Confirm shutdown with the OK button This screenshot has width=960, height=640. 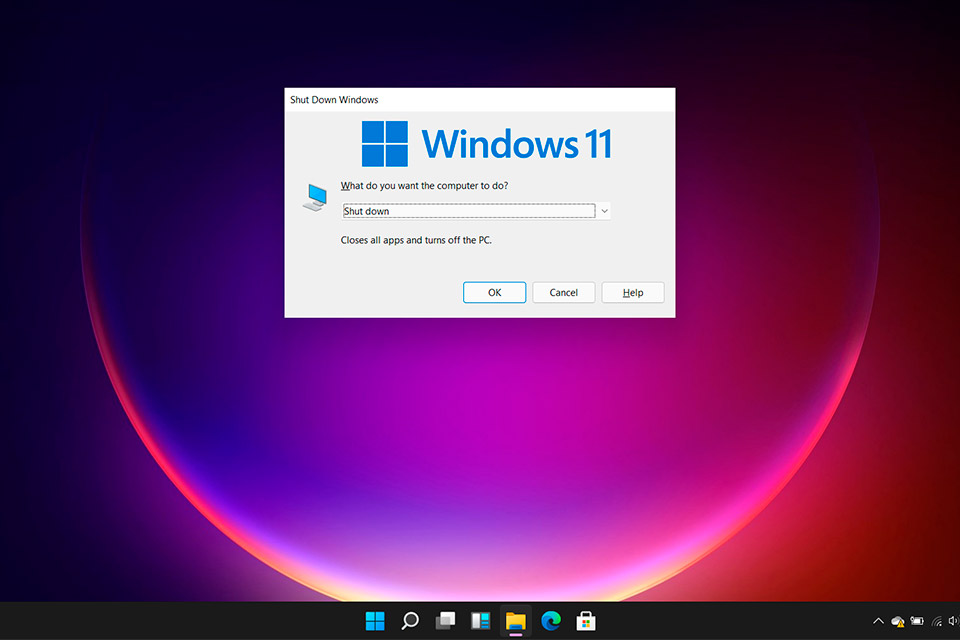494,293
